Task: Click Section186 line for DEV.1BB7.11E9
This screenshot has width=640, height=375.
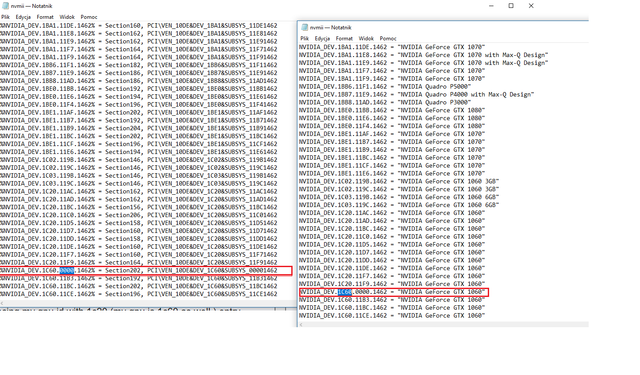Action: pyautogui.click(x=138, y=73)
